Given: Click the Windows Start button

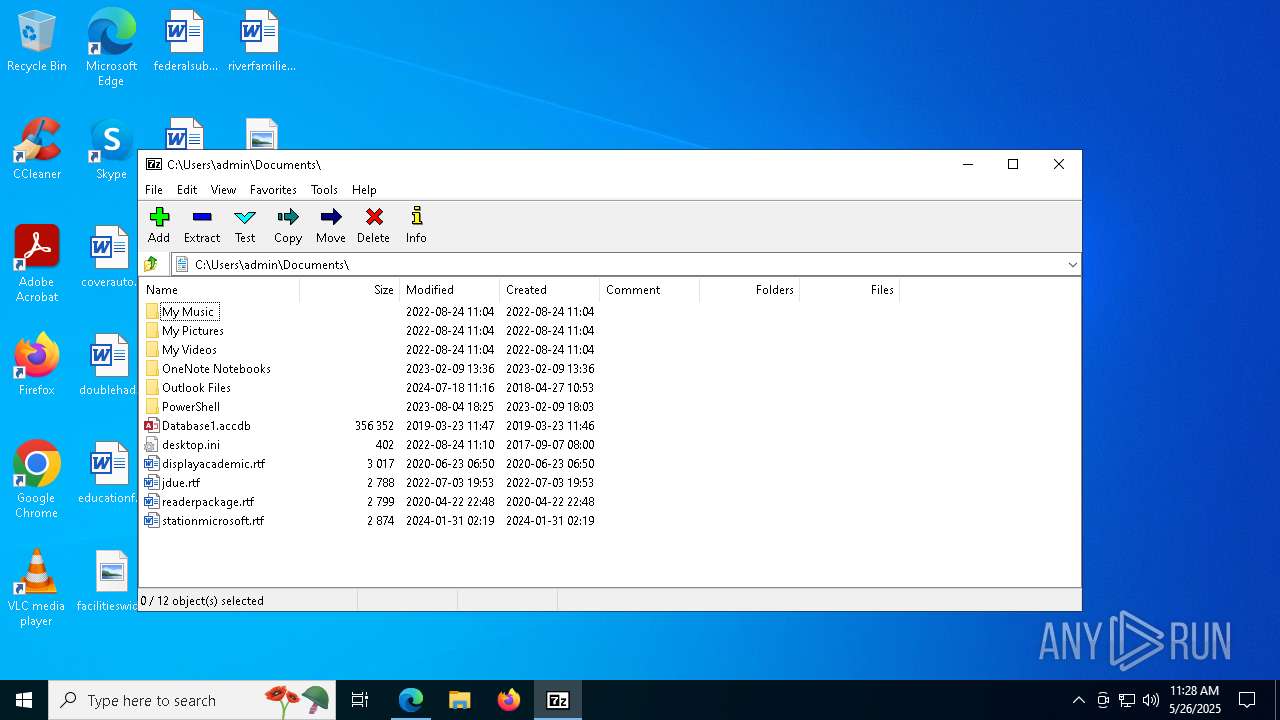Looking at the screenshot, I should (24, 700).
